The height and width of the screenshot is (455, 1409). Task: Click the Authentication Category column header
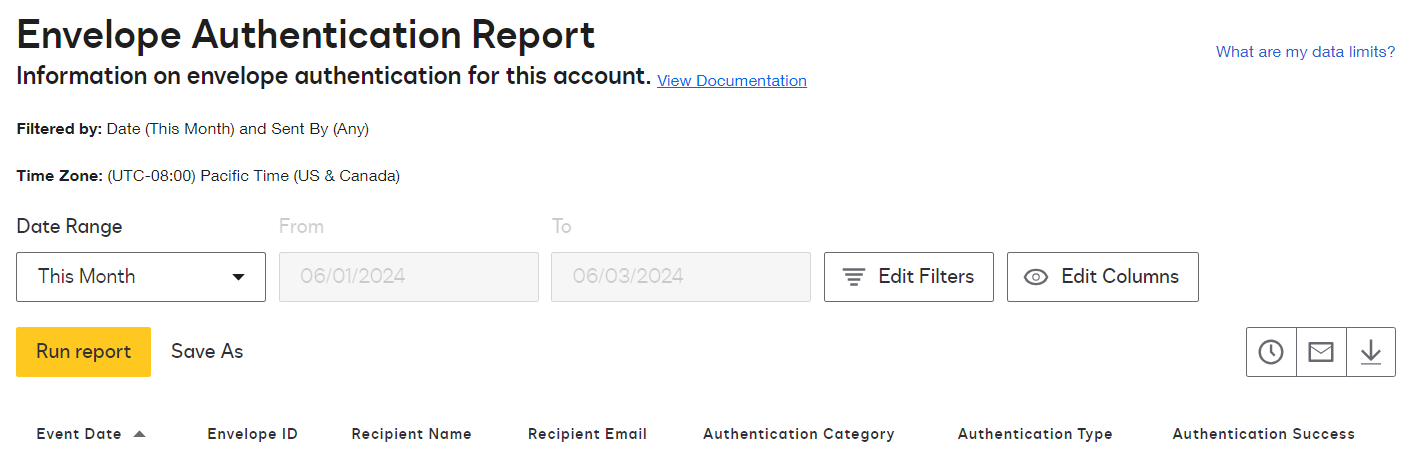point(799,434)
